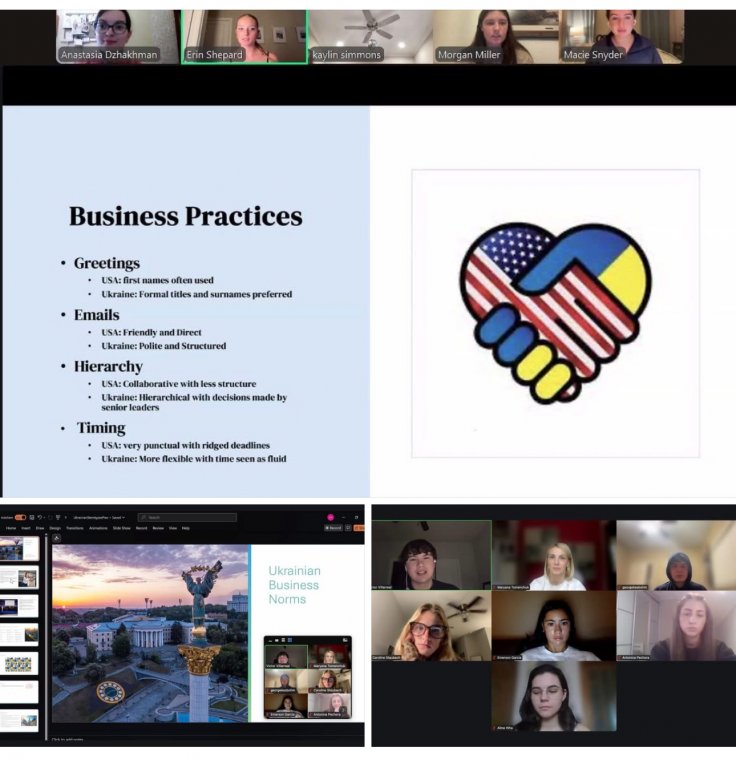Click the Undo arrow icon

click(38, 517)
